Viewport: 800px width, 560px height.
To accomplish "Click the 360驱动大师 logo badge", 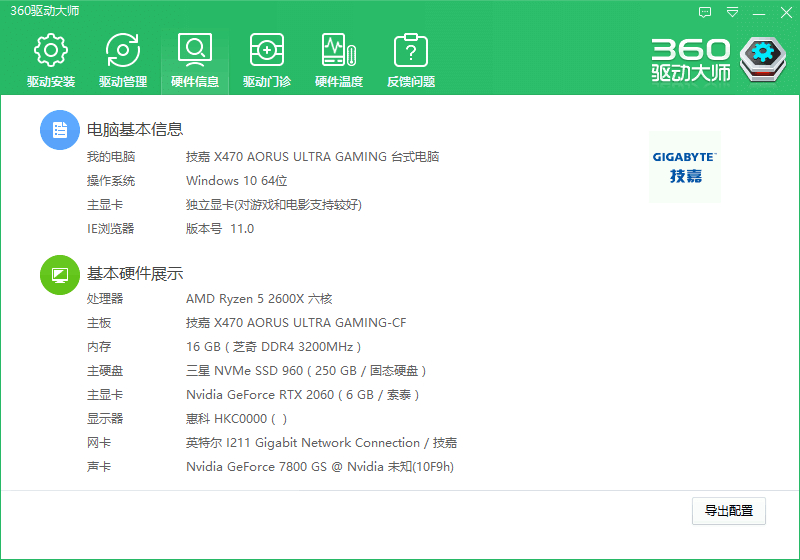I will point(763,59).
